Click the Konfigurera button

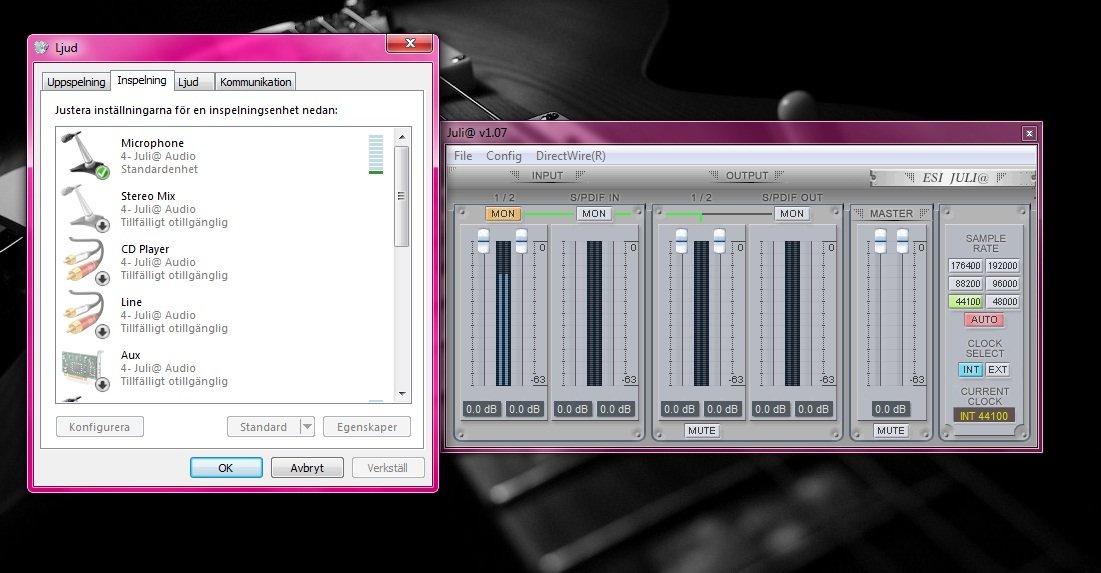pos(100,427)
